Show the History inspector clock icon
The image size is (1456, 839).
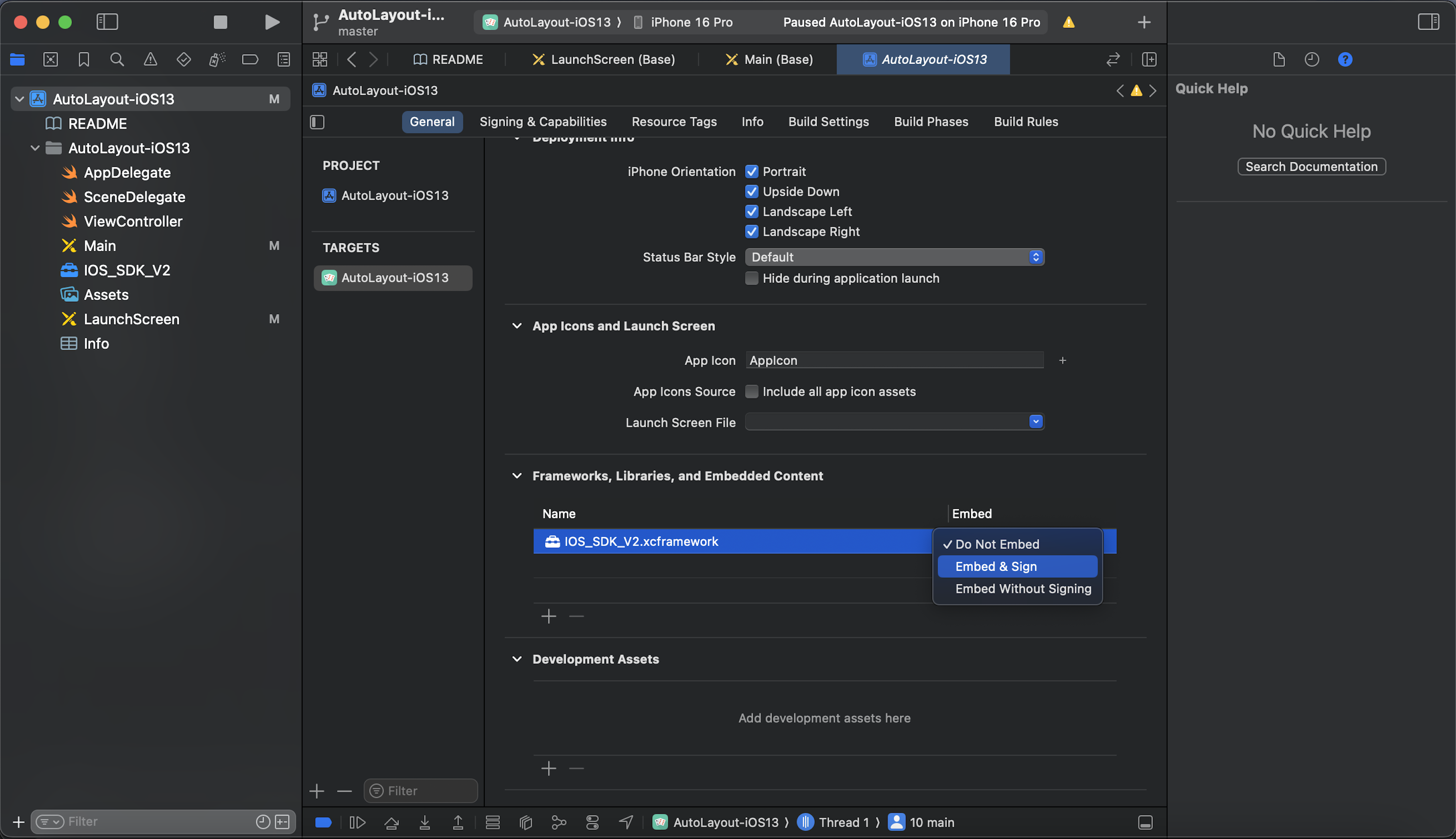pos(1312,59)
